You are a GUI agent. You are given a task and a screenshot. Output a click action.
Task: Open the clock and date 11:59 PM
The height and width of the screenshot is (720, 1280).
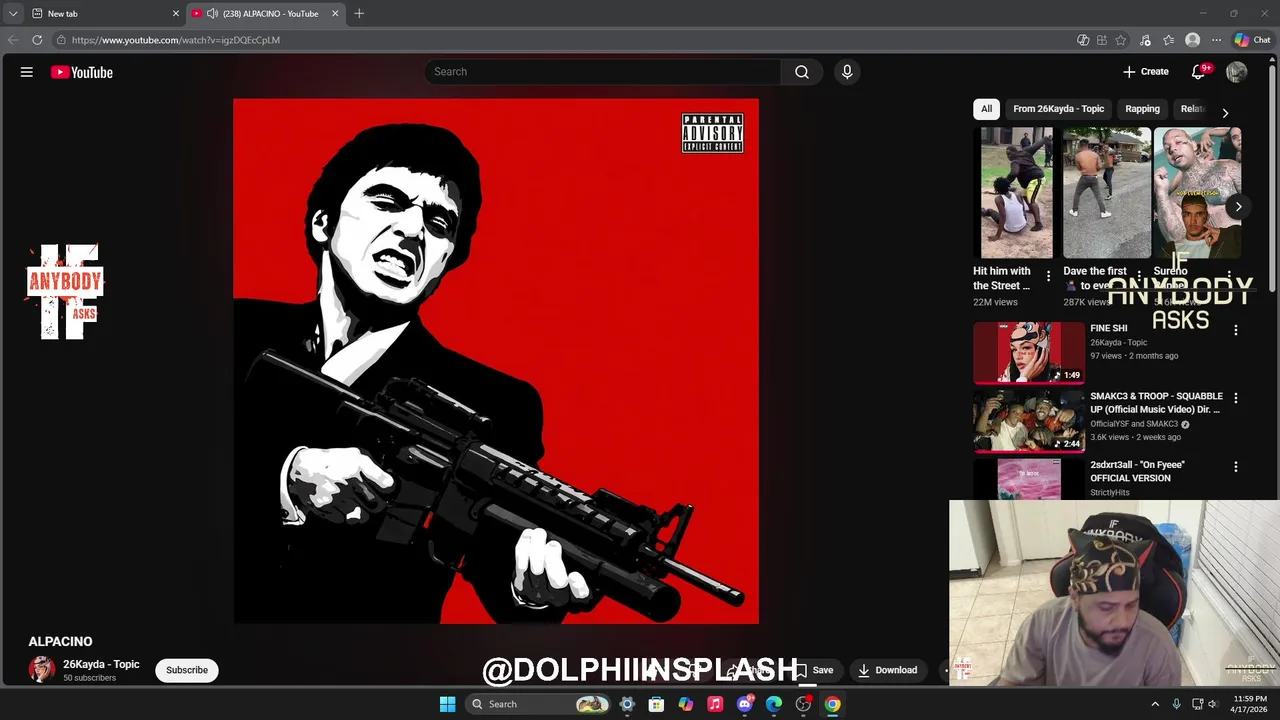1250,704
